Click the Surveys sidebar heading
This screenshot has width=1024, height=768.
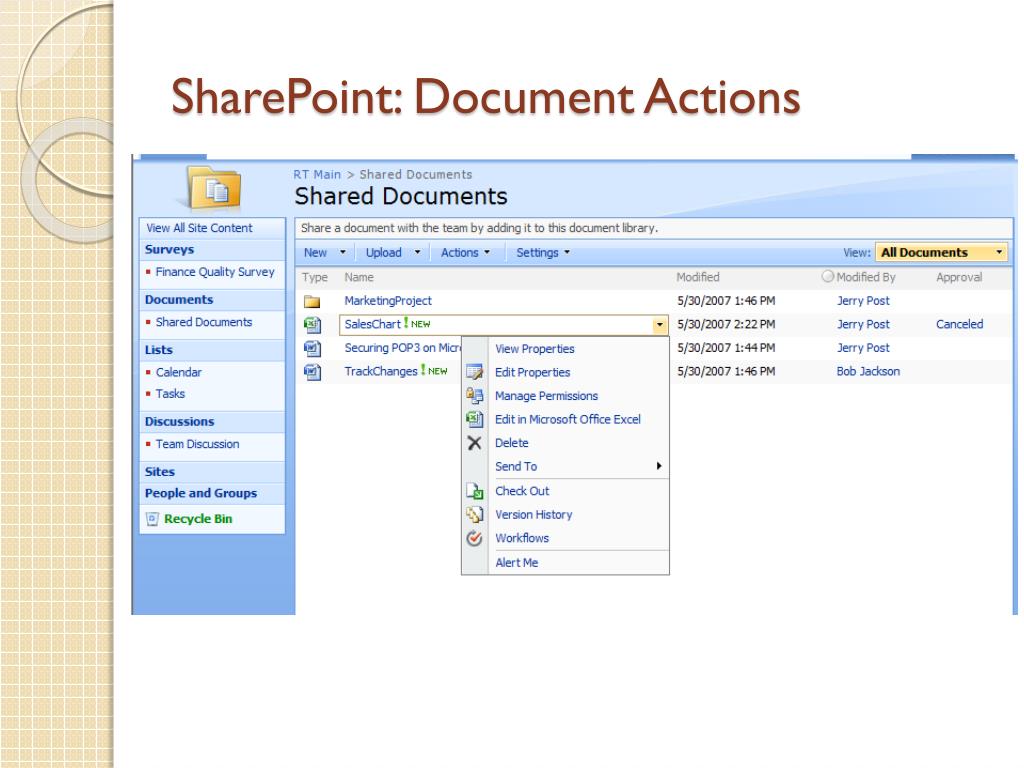[169, 249]
